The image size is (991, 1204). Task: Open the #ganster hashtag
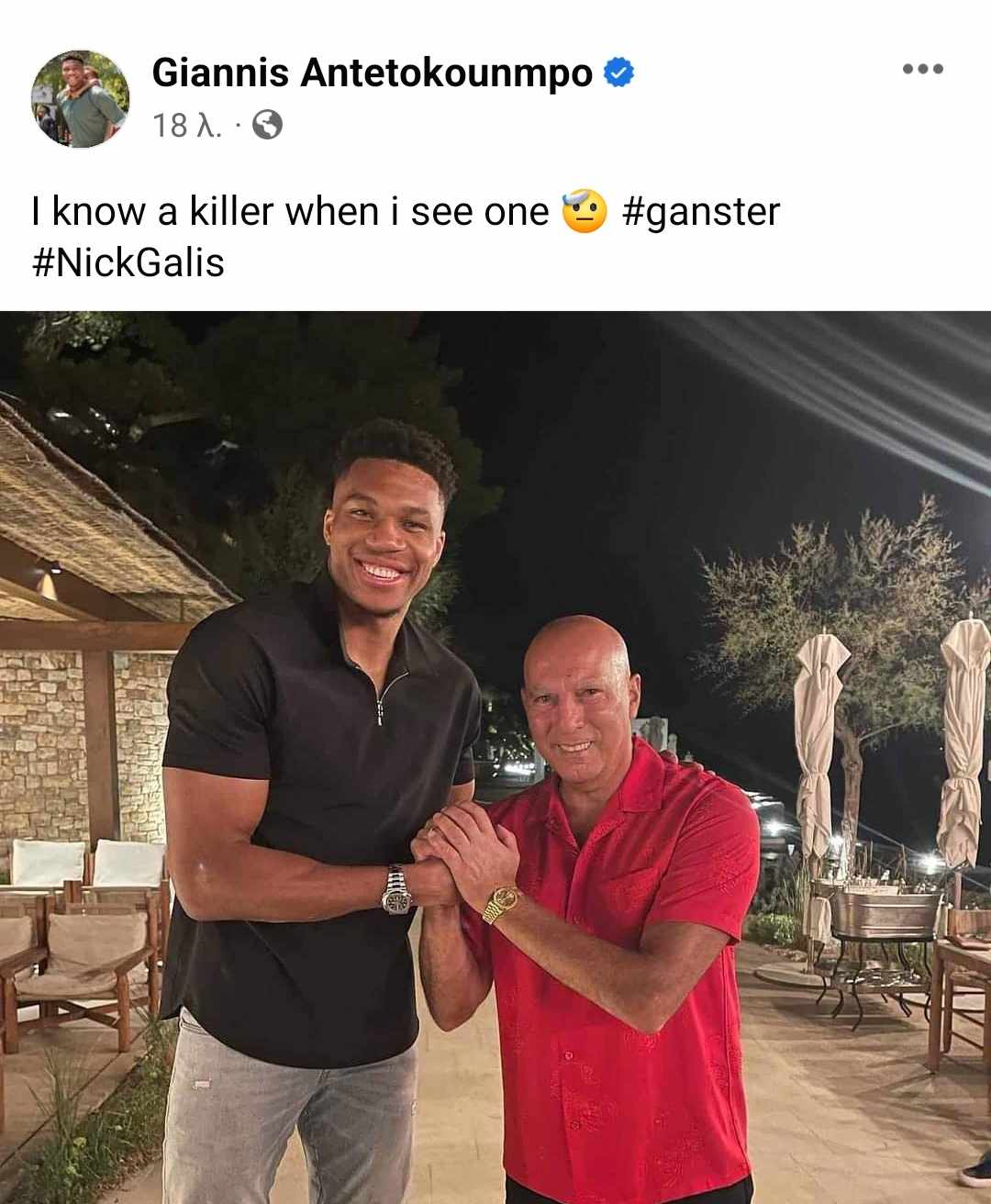[x=701, y=212]
